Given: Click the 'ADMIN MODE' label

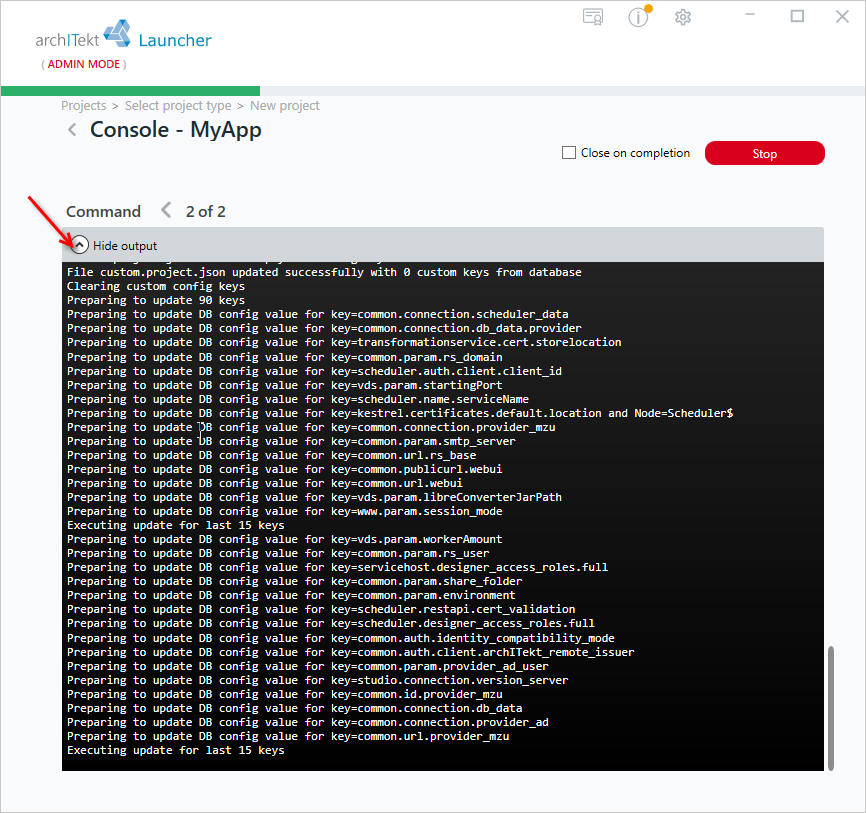Looking at the screenshot, I should pyautogui.click(x=84, y=64).
